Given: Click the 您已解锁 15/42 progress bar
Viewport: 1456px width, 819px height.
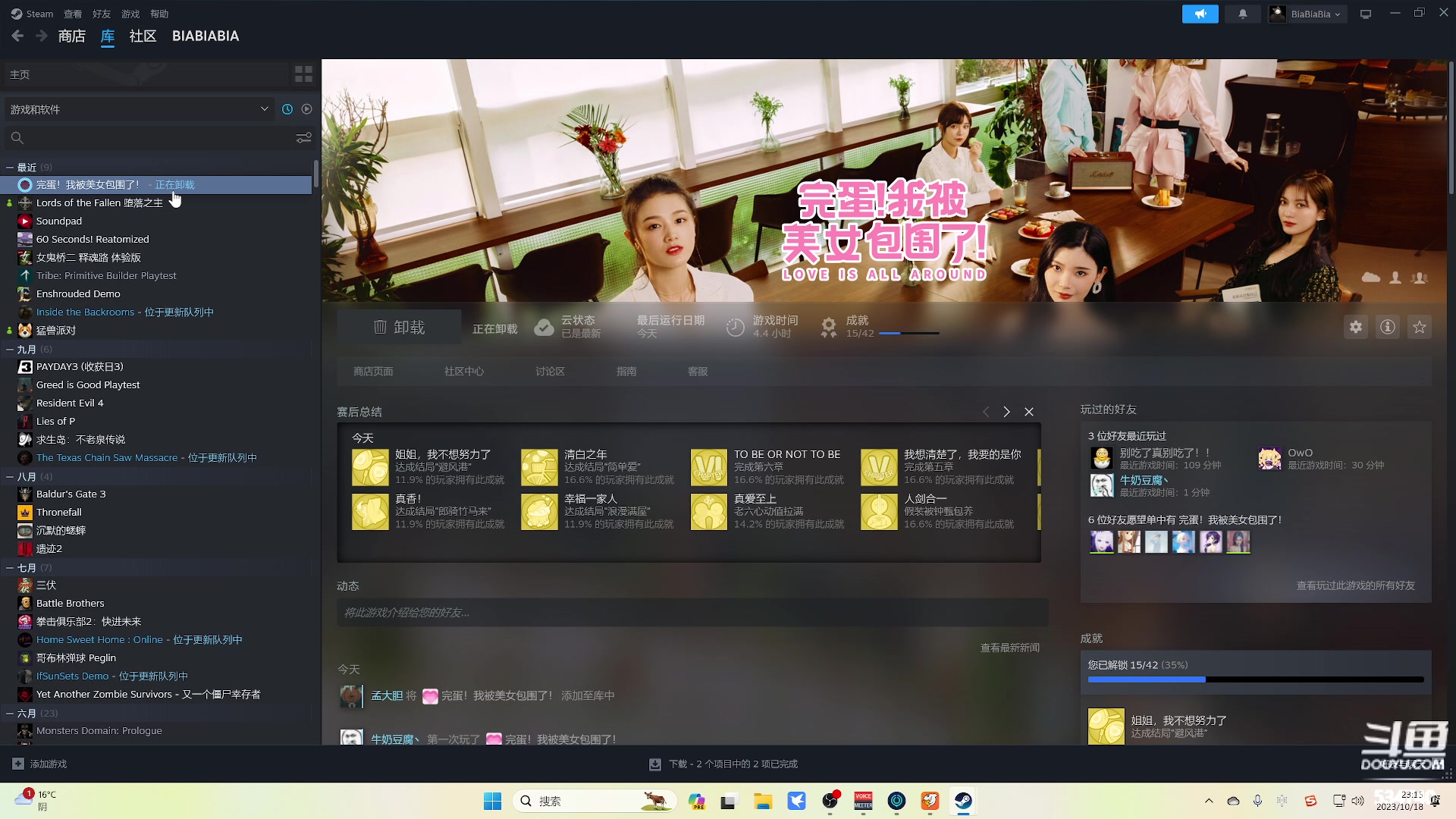Looking at the screenshot, I should point(1256,679).
